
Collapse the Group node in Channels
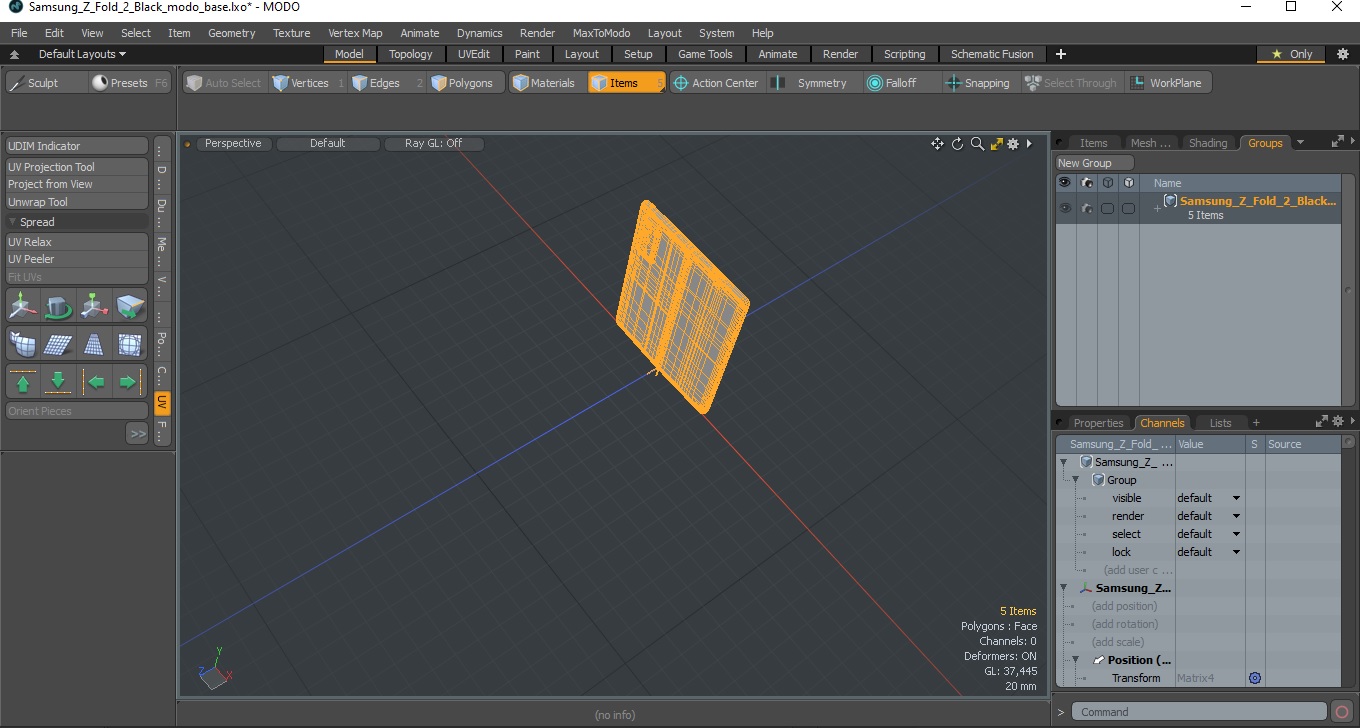(x=1076, y=480)
